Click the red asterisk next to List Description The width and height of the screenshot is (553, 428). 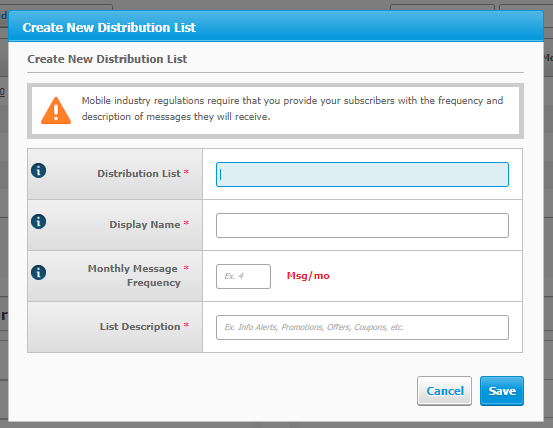coord(186,325)
